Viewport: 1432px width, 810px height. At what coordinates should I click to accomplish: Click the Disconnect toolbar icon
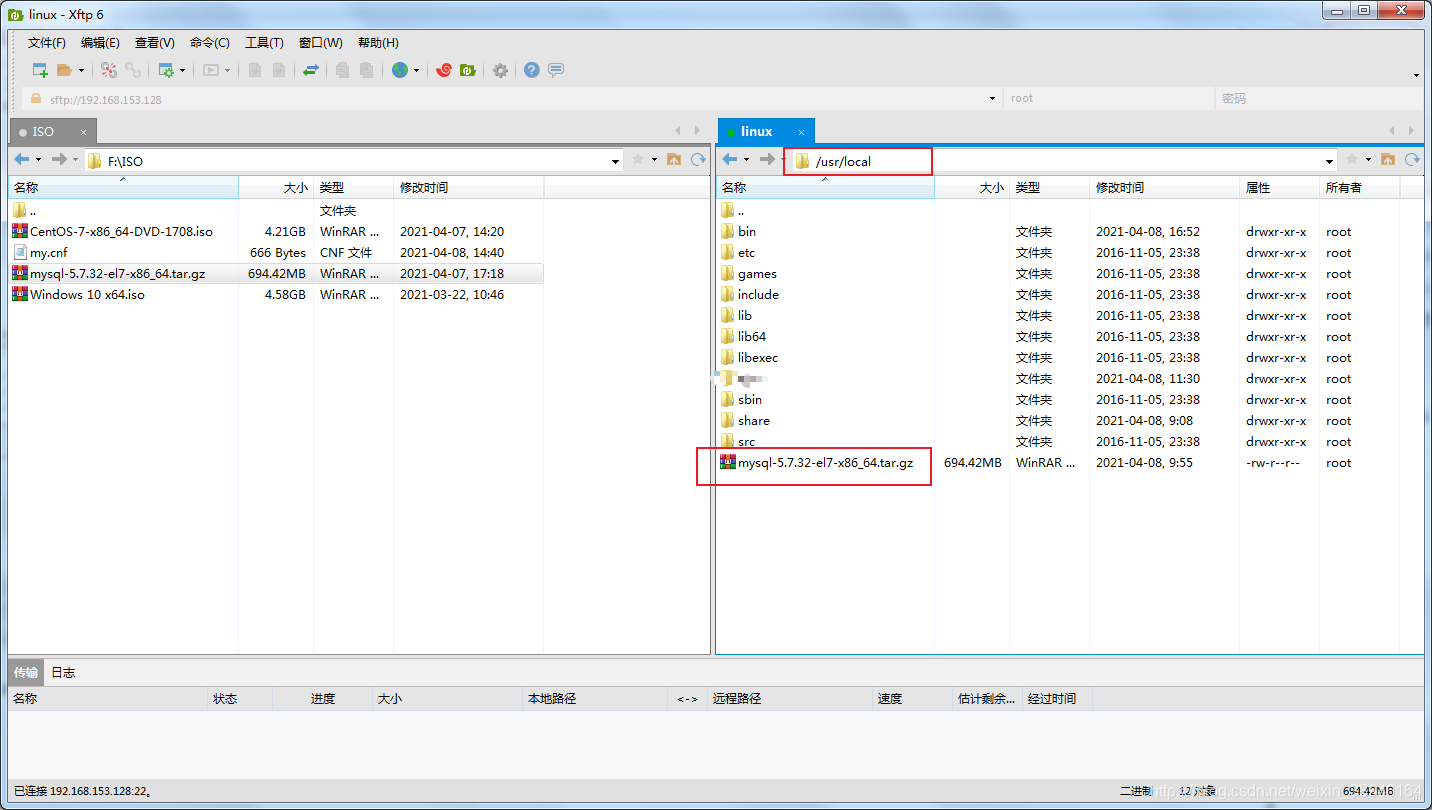[x=109, y=70]
